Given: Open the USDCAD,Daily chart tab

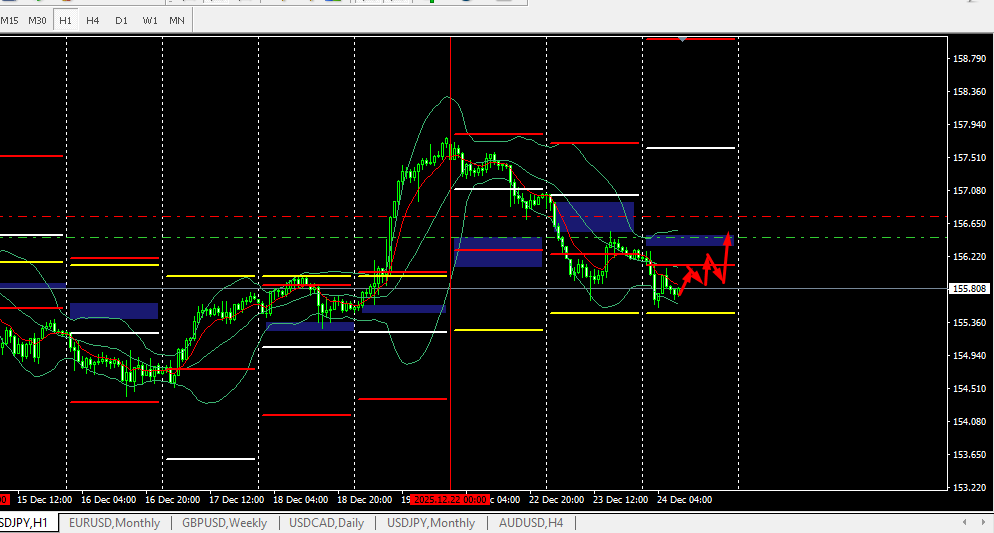Looking at the screenshot, I should (x=326, y=523).
